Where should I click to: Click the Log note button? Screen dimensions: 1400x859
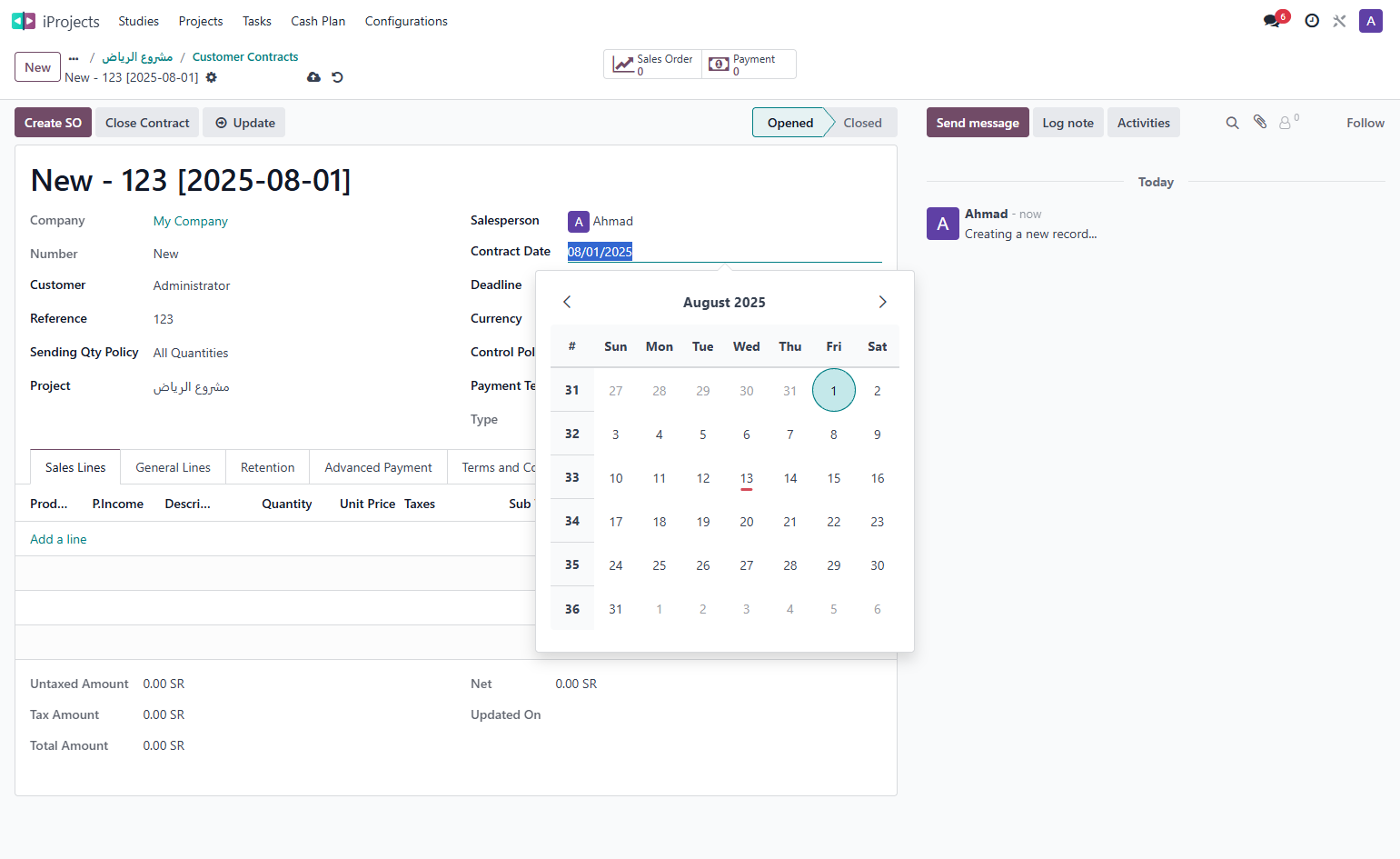coord(1067,123)
